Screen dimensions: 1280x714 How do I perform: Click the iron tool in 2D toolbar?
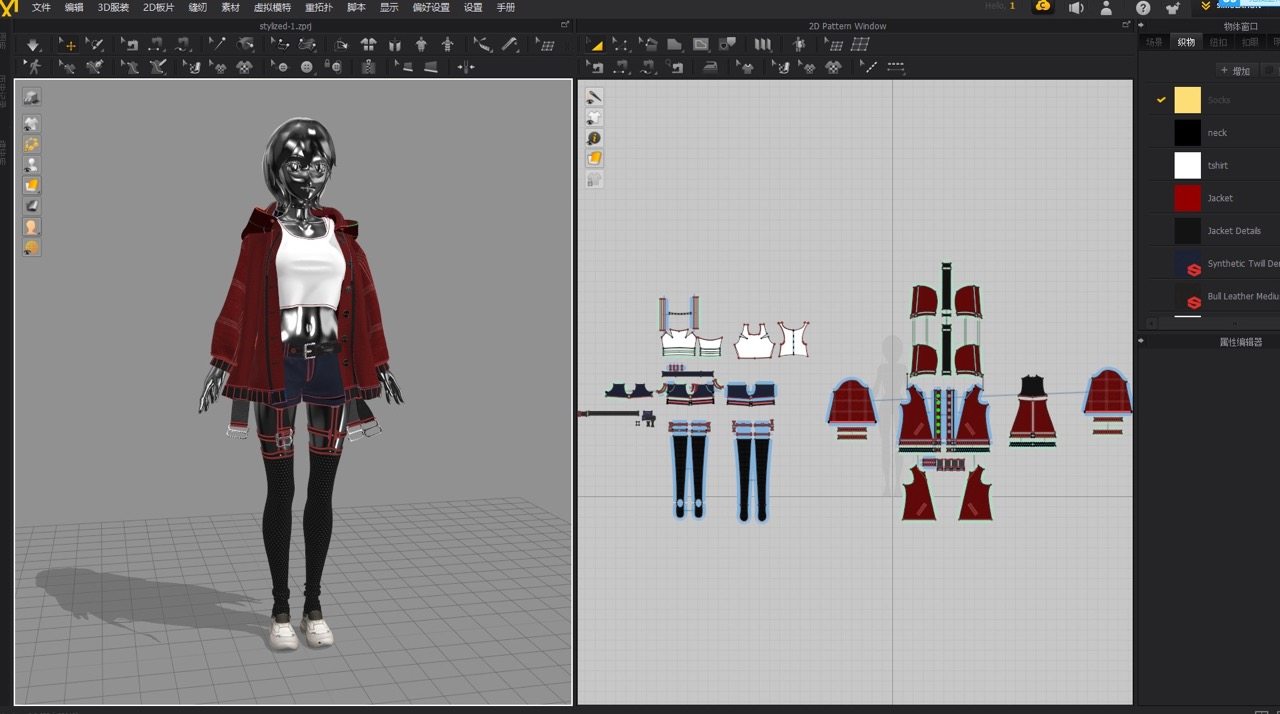pos(710,67)
